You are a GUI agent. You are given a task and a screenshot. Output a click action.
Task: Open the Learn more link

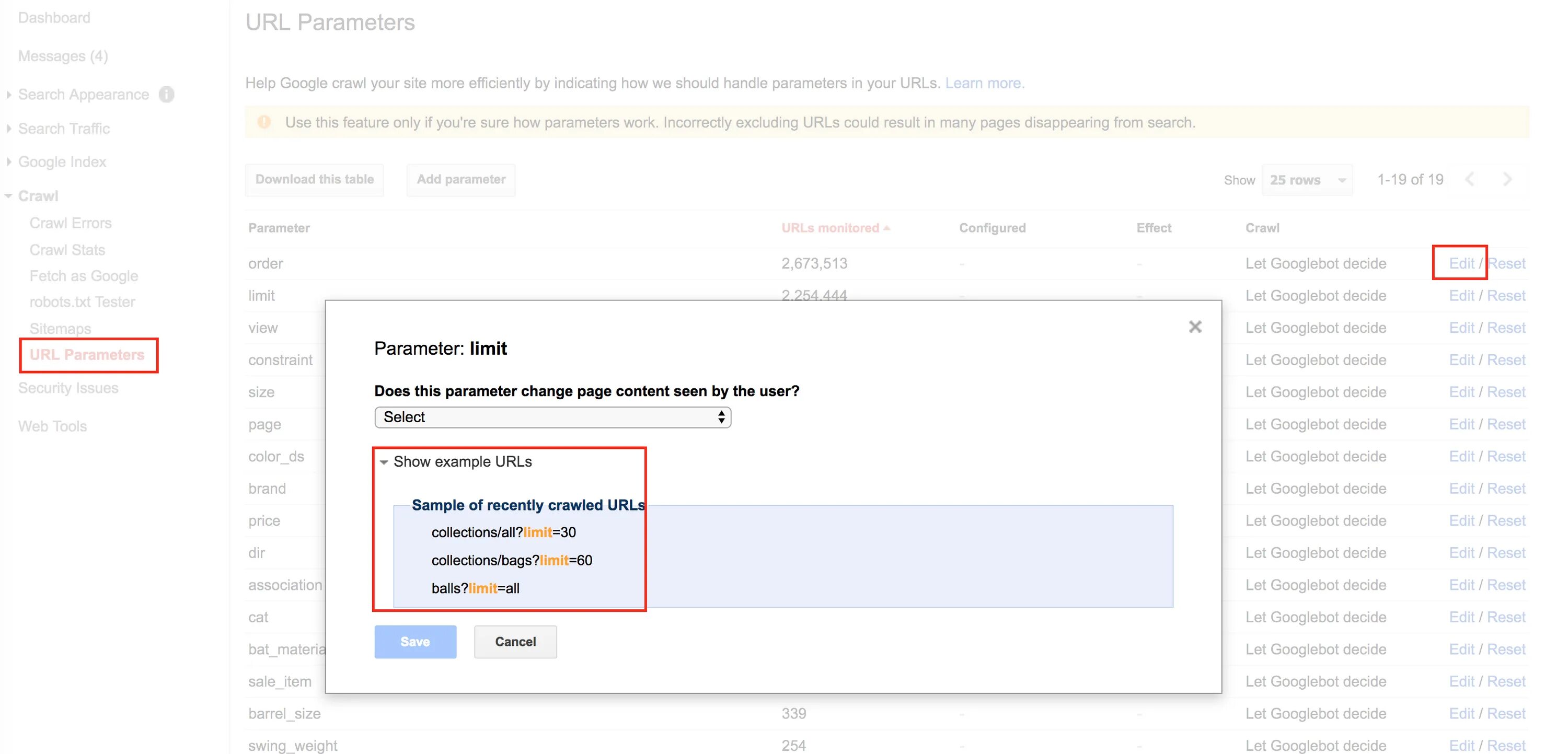coord(984,83)
